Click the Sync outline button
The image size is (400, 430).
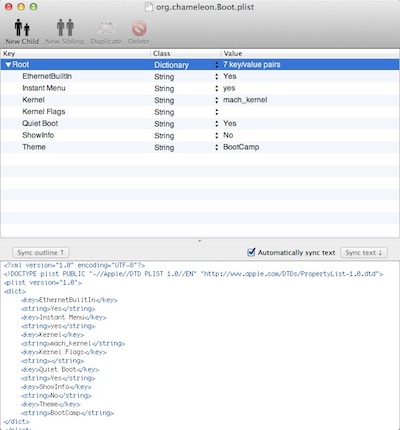[41, 253]
